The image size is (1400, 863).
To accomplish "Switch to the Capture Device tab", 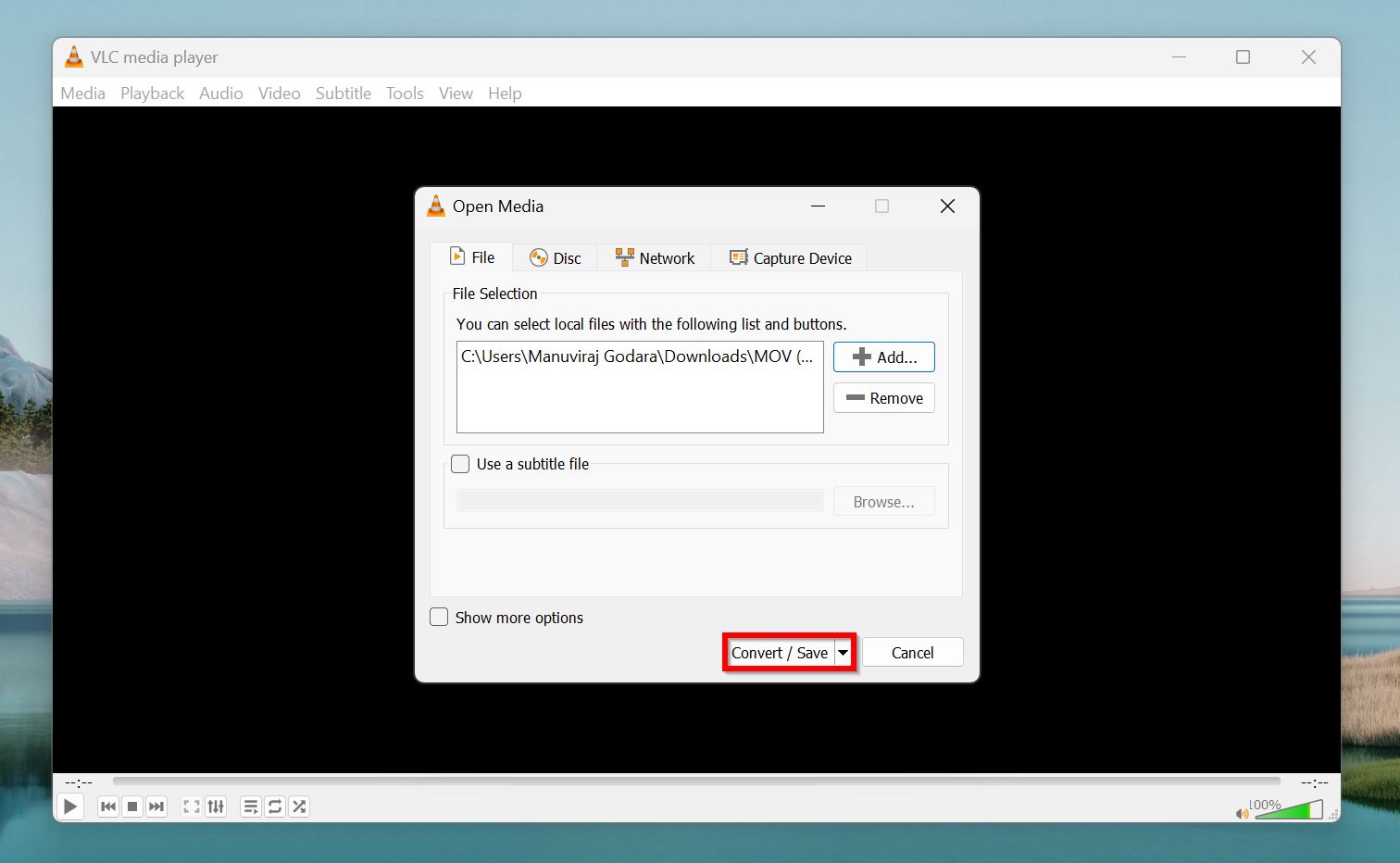I will [789, 257].
